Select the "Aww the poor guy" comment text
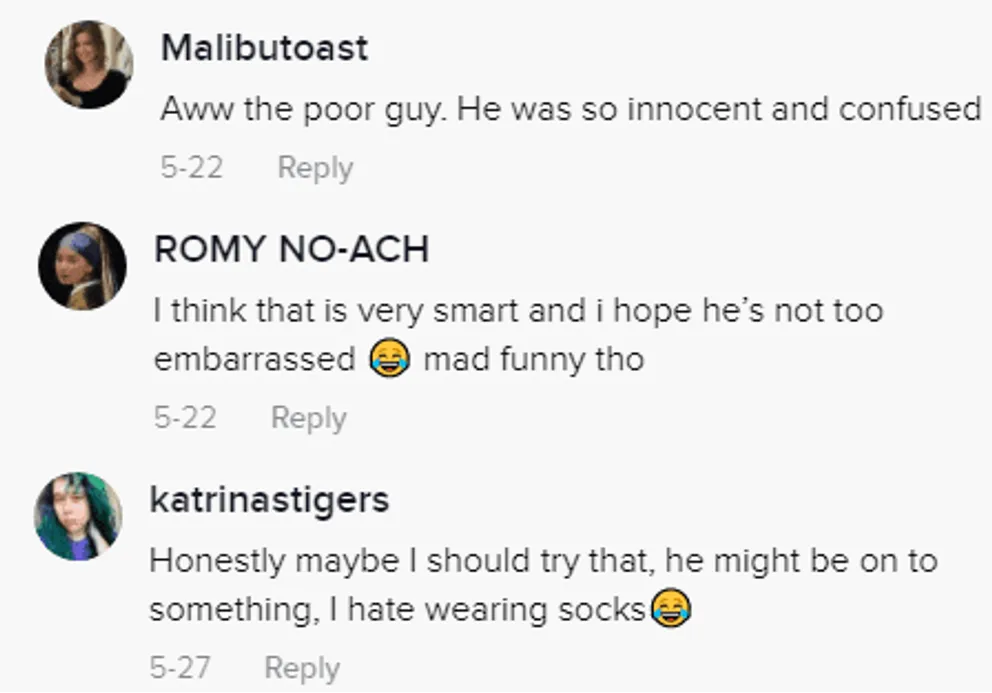Image resolution: width=992 pixels, height=693 pixels. coord(570,109)
